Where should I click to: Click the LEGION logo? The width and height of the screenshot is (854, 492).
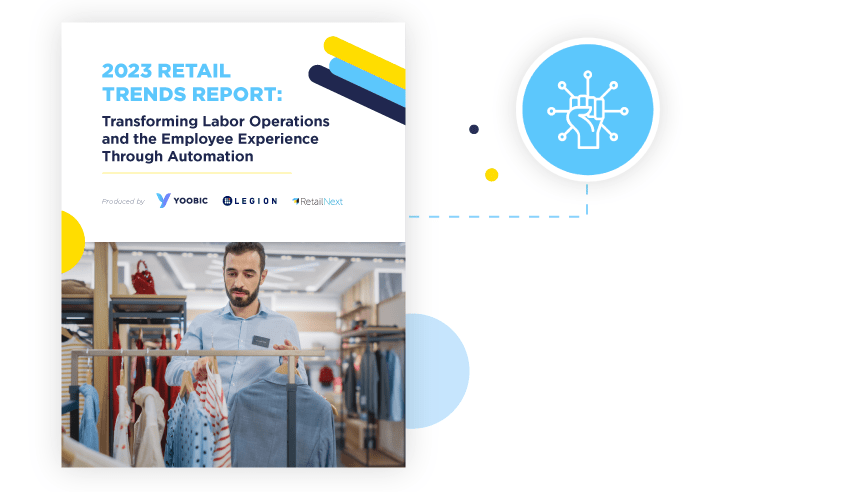[249, 201]
